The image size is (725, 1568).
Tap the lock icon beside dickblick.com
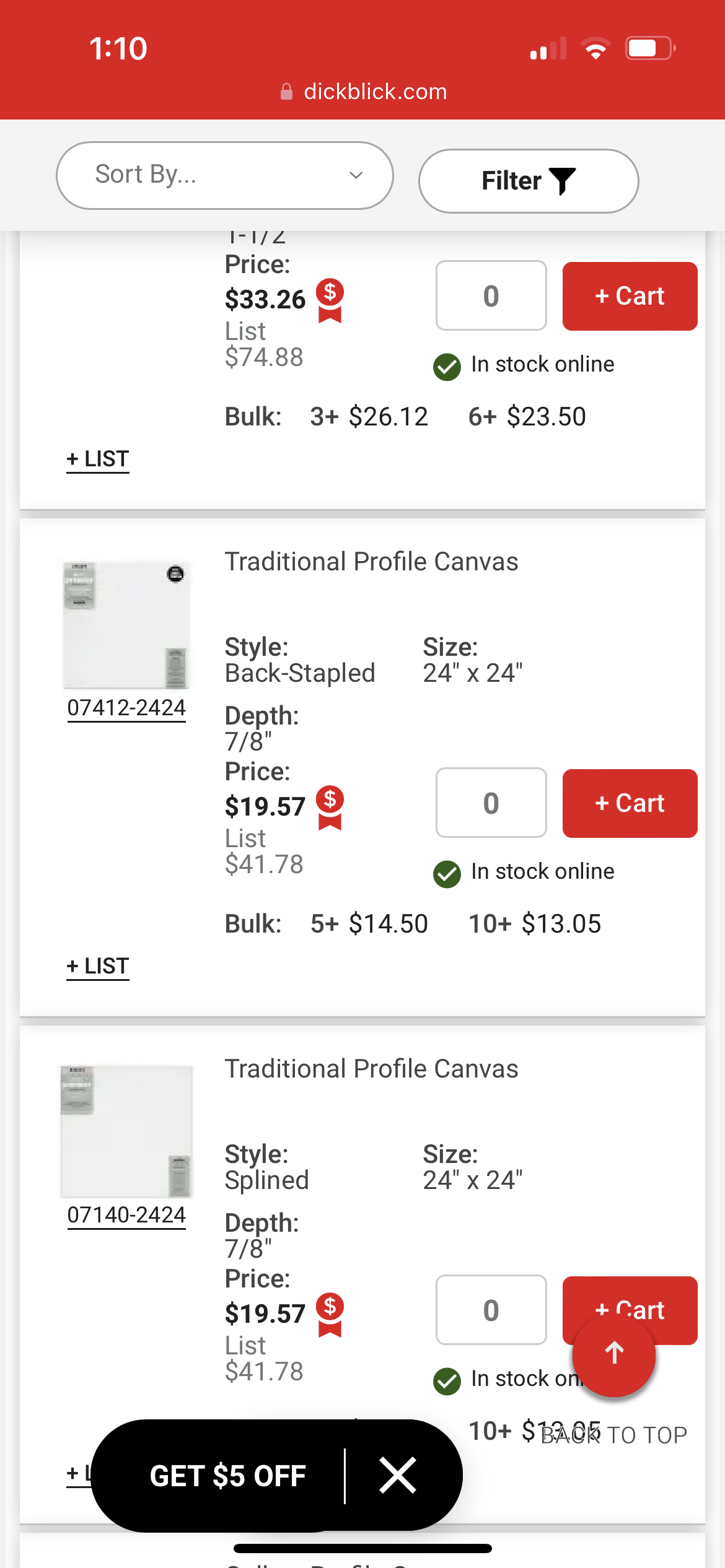pyautogui.click(x=286, y=92)
